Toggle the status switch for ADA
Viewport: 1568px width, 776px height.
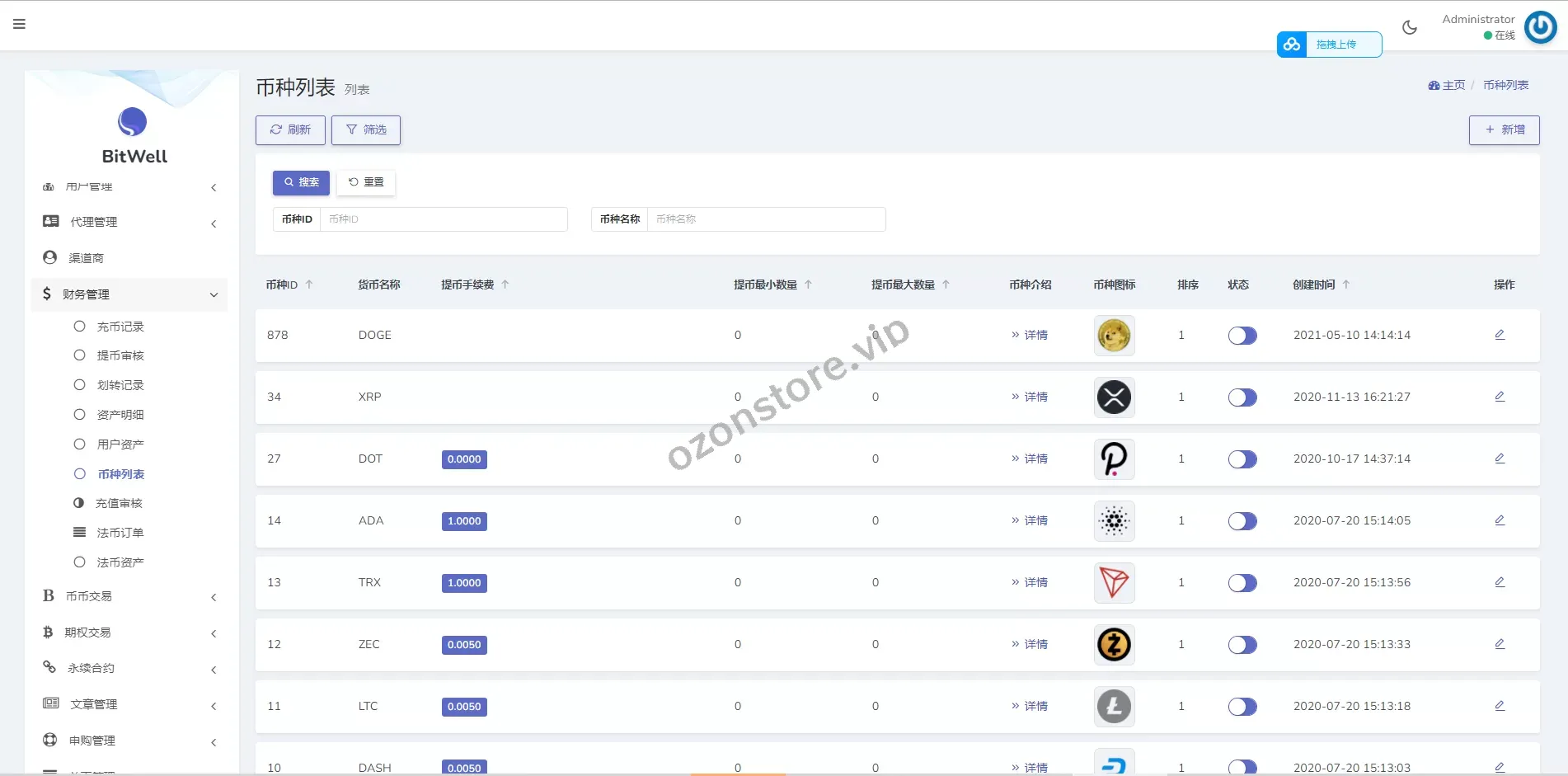[x=1242, y=521]
